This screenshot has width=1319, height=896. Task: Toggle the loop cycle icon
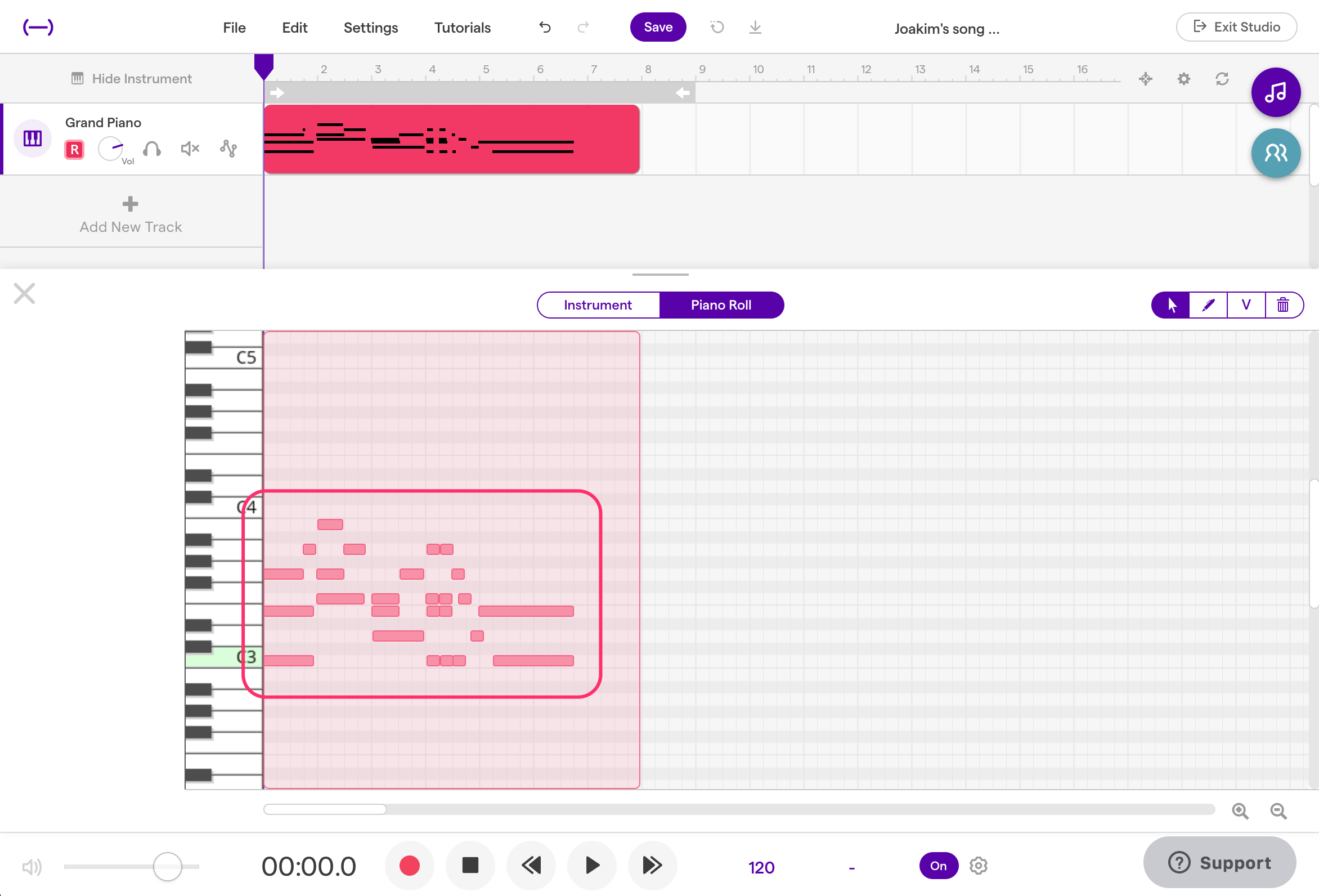click(x=1222, y=79)
